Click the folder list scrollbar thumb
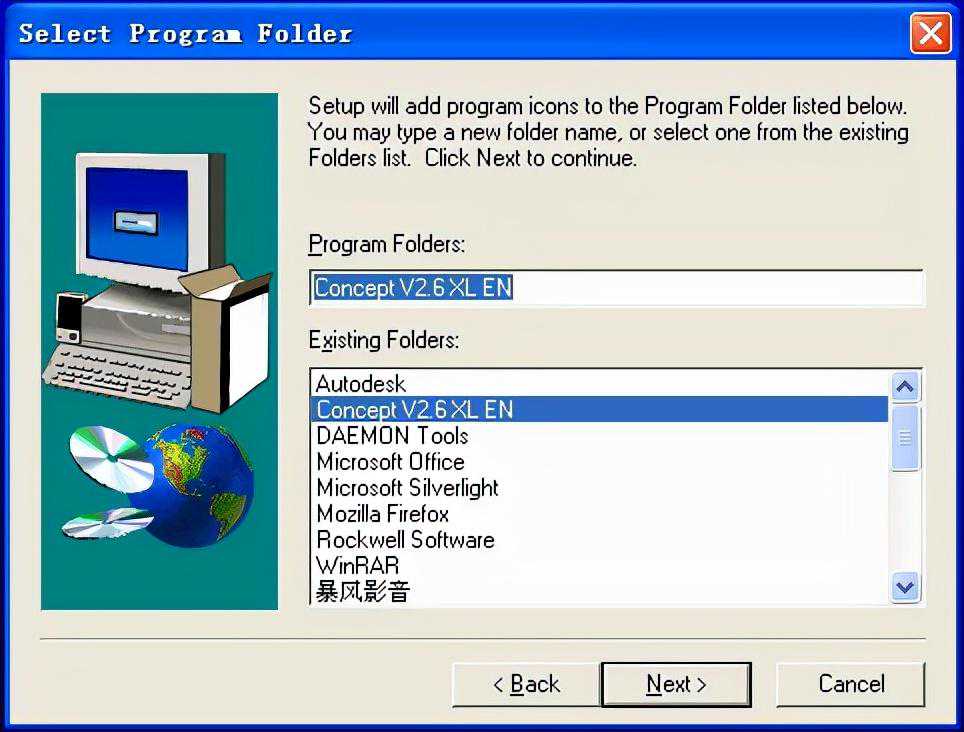This screenshot has height=732, width=964. click(x=905, y=438)
